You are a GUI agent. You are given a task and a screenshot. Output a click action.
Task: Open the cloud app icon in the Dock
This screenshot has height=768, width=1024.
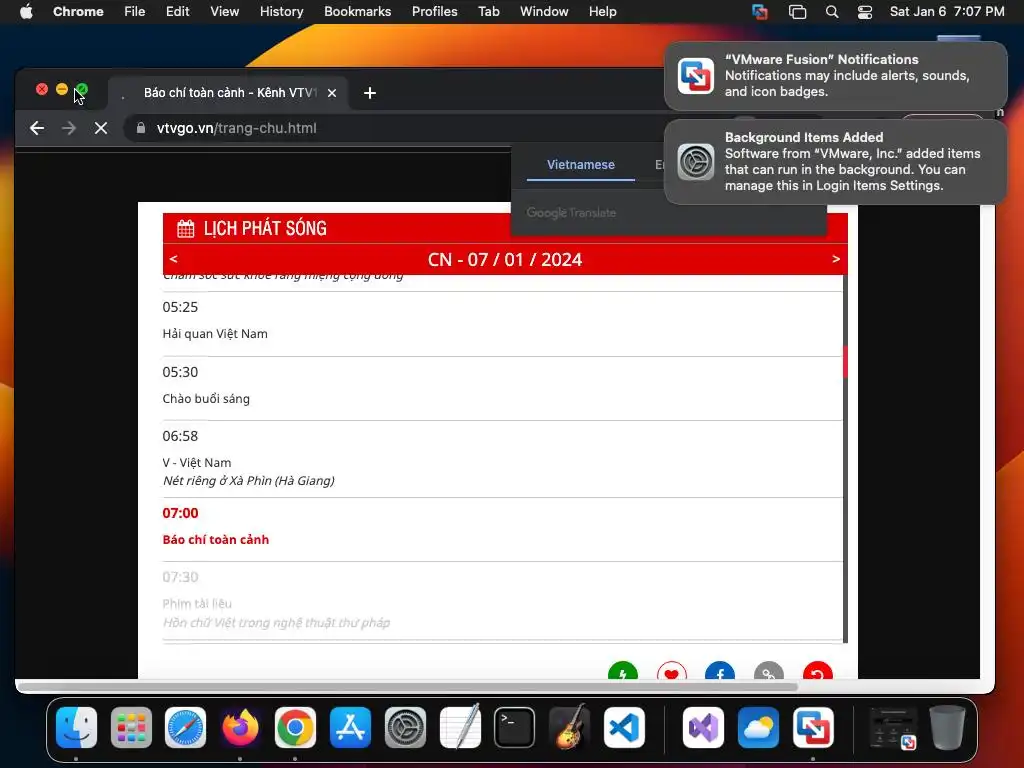pos(758,727)
